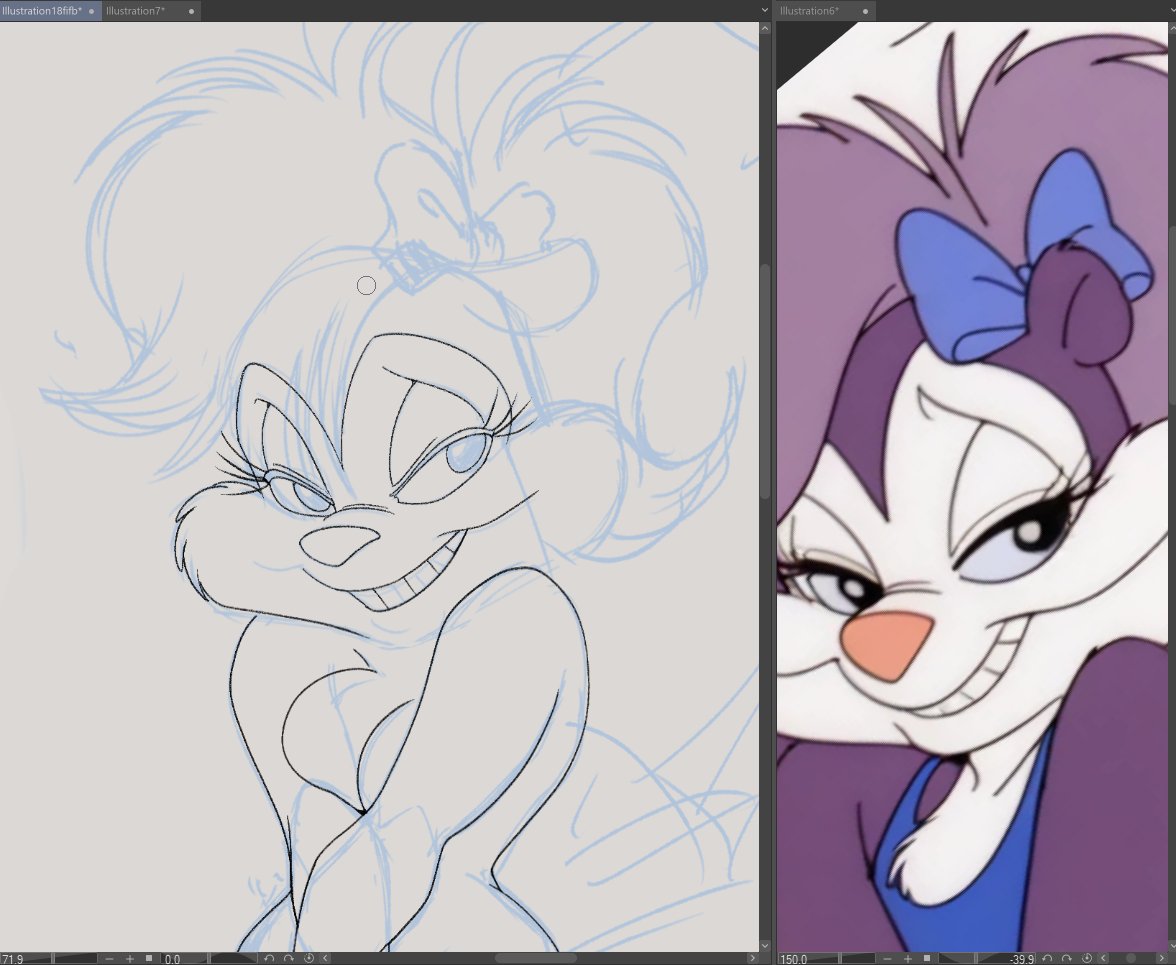The image size is (1176, 965).
Task: Zoom in on the left canvas
Action: (x=130, y=959)
